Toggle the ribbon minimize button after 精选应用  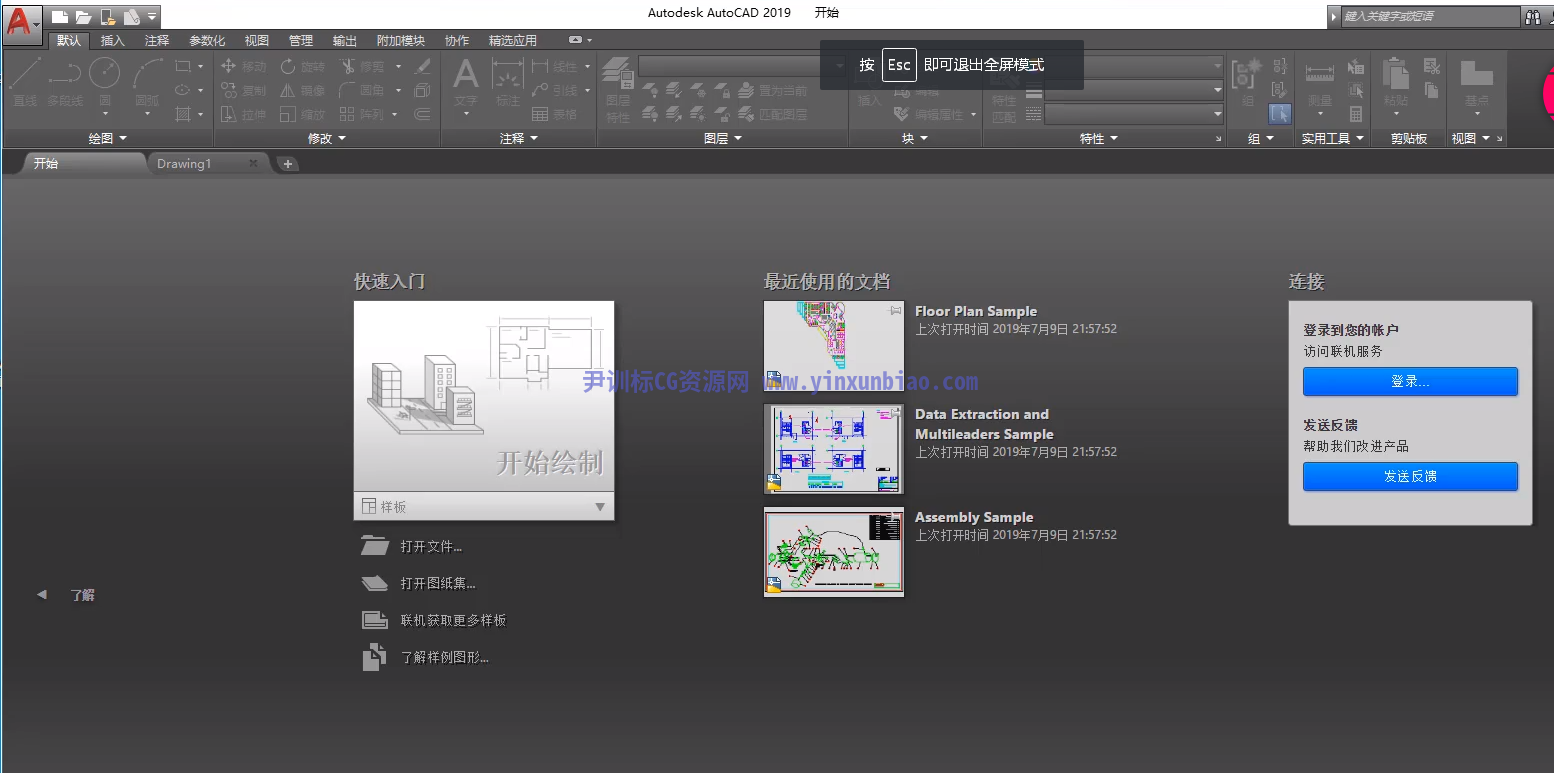574,40
